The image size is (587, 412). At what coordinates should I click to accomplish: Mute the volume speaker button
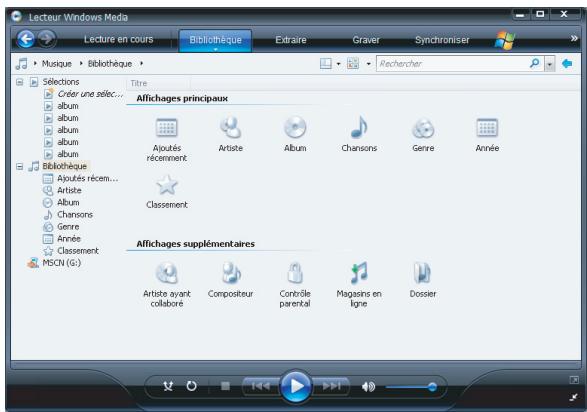368,386
